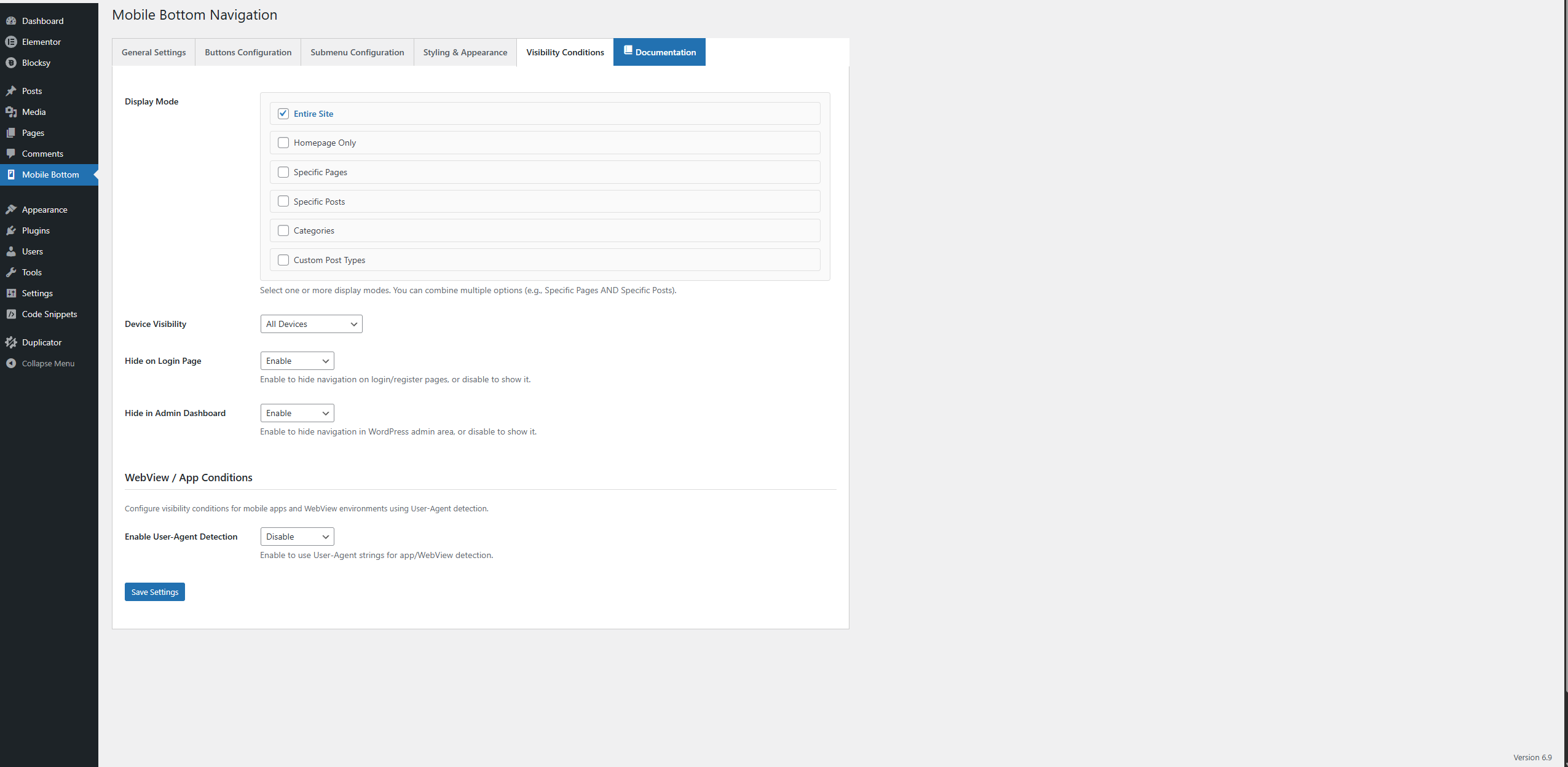
Task: Uncheck the Entire Site checkbox
Action: coord(283,114)
